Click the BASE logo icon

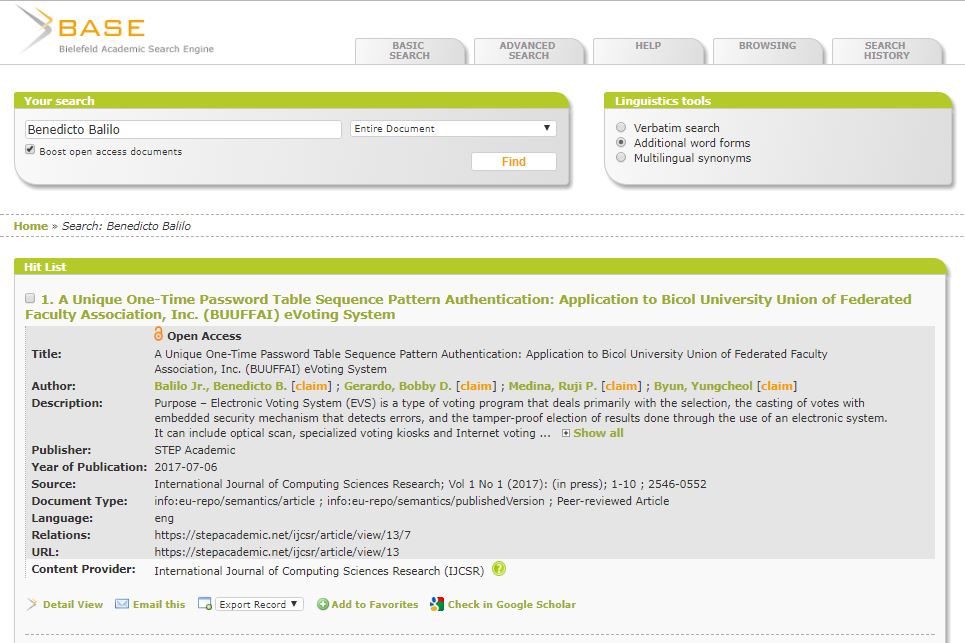(34, 28)
